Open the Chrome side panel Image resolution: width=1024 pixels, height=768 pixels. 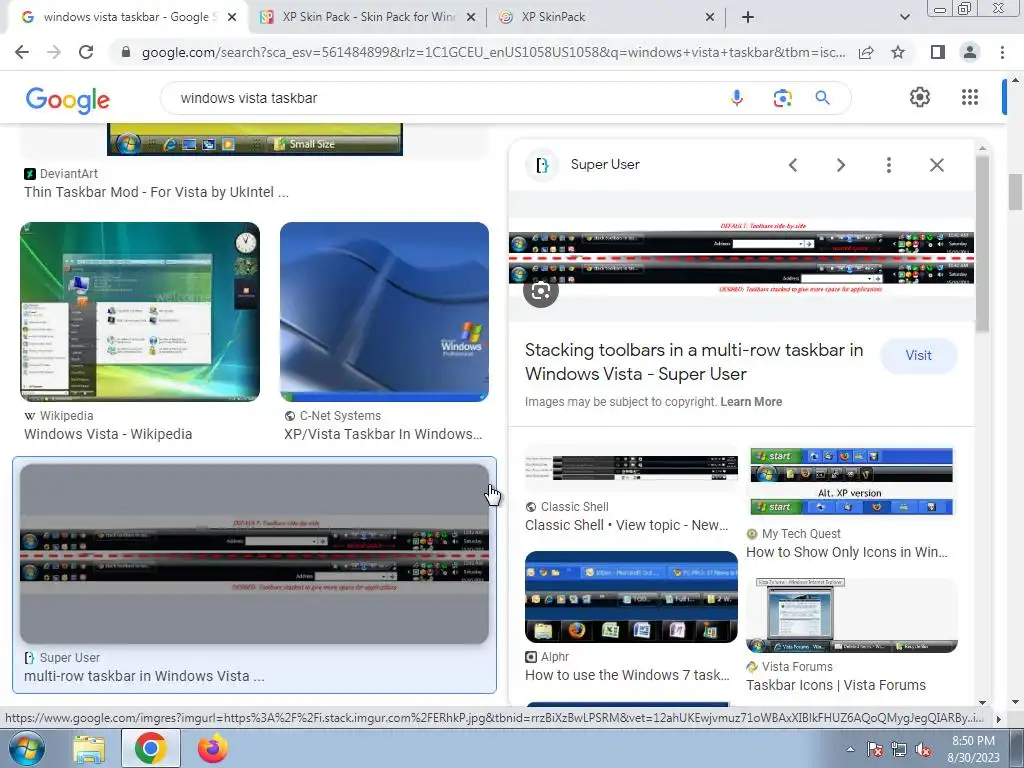(938, 52)
